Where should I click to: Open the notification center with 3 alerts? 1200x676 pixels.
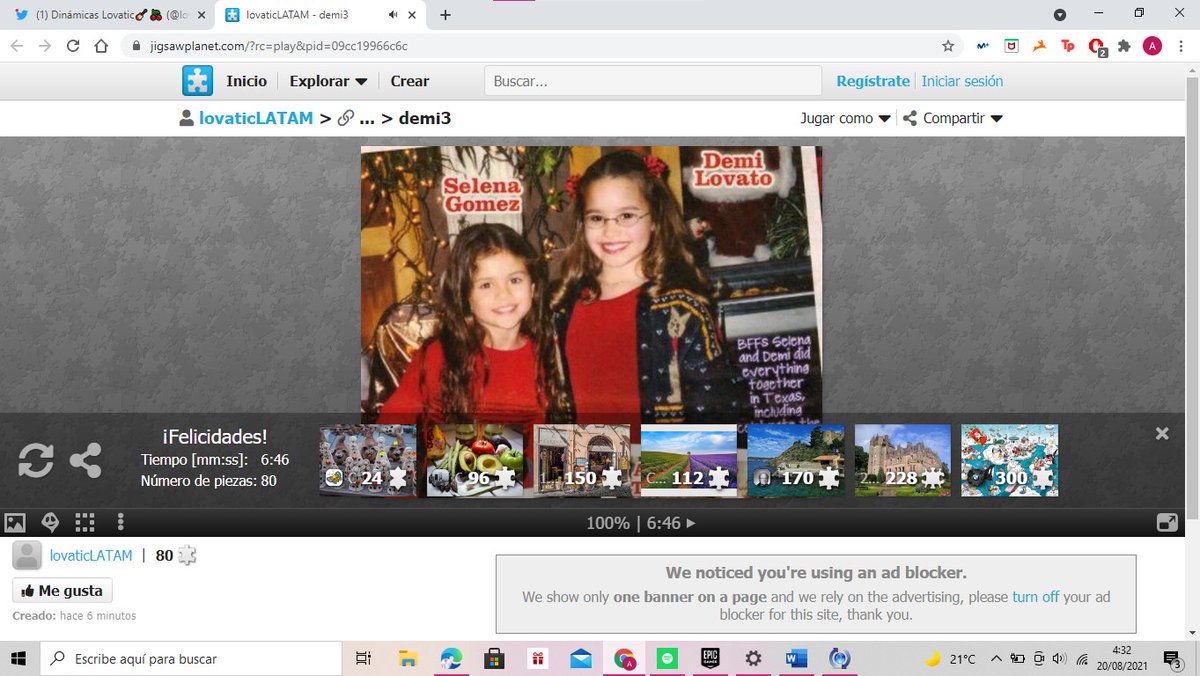[x=1174, y=658]
